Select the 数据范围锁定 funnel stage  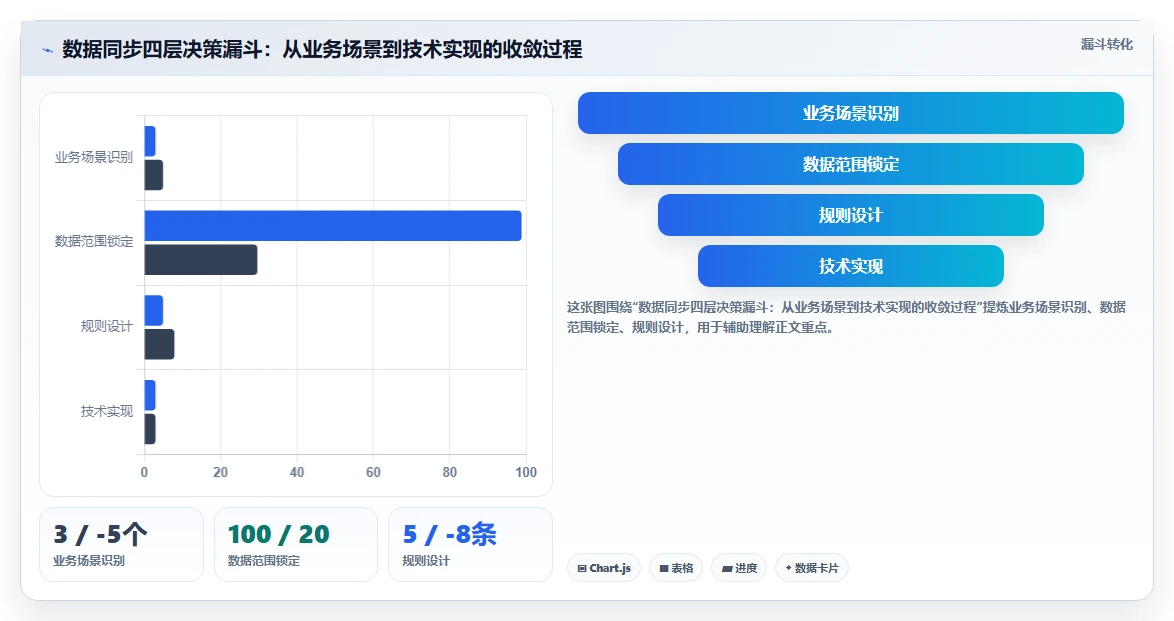(x=851, y=164)
